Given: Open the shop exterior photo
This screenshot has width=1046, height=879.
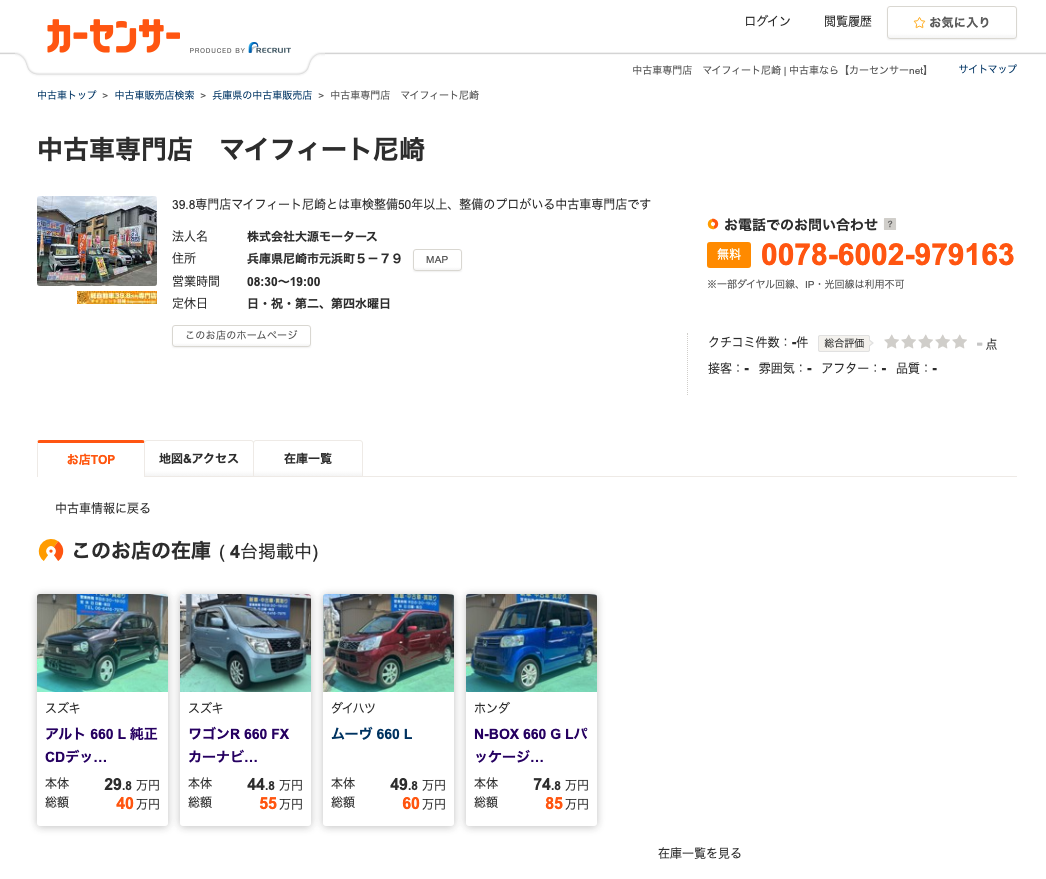Looking at the screenshot, I should click(x=97, y=241).
